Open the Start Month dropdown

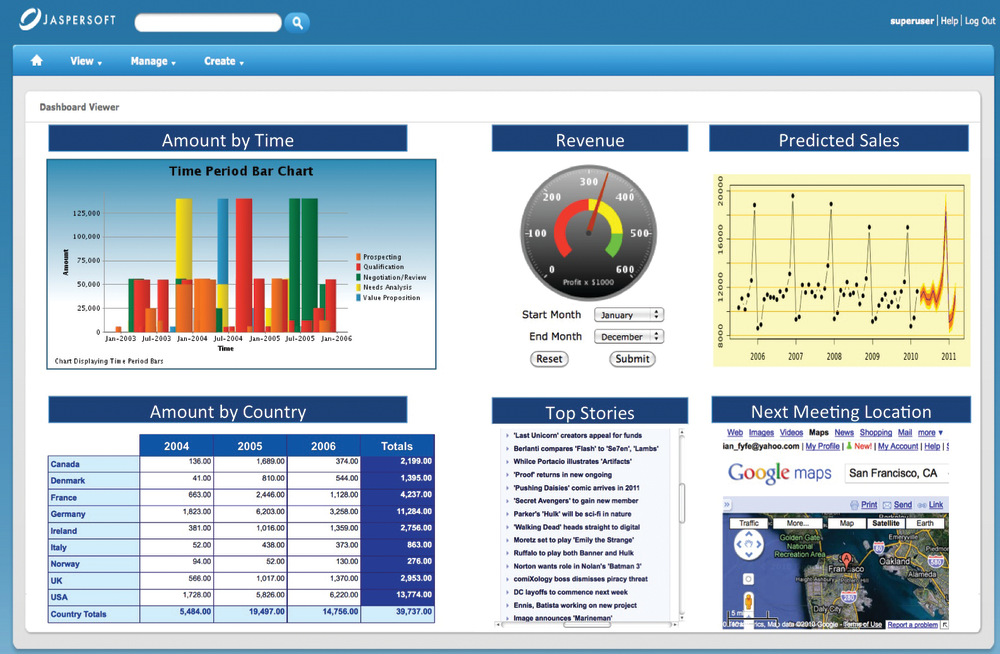point(628,315)
